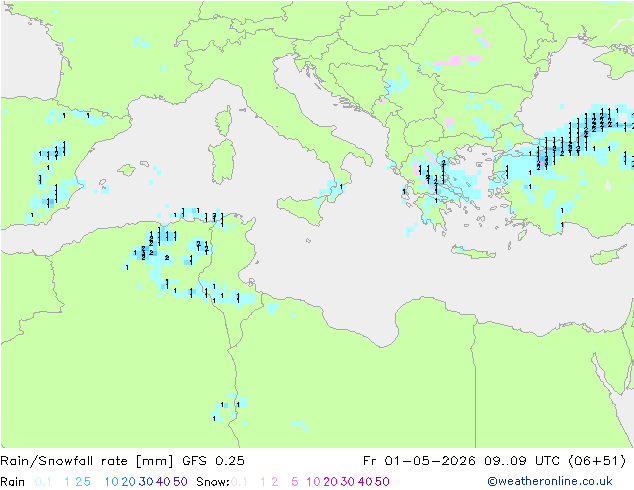Select the 10 value in Snow legend
The image size is (634, 490).
coord(313,482)
